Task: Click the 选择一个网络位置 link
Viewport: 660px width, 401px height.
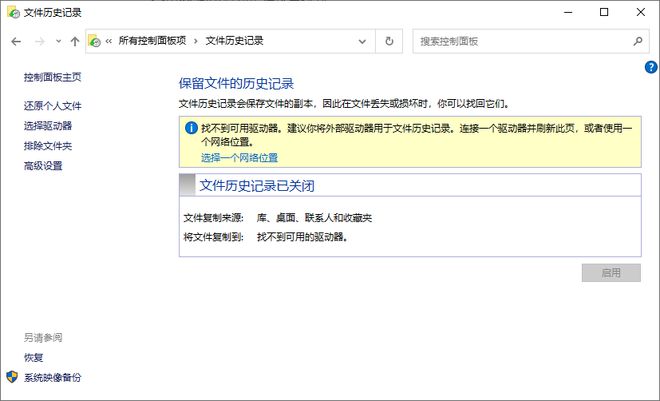Action: [x=240, y=158]
